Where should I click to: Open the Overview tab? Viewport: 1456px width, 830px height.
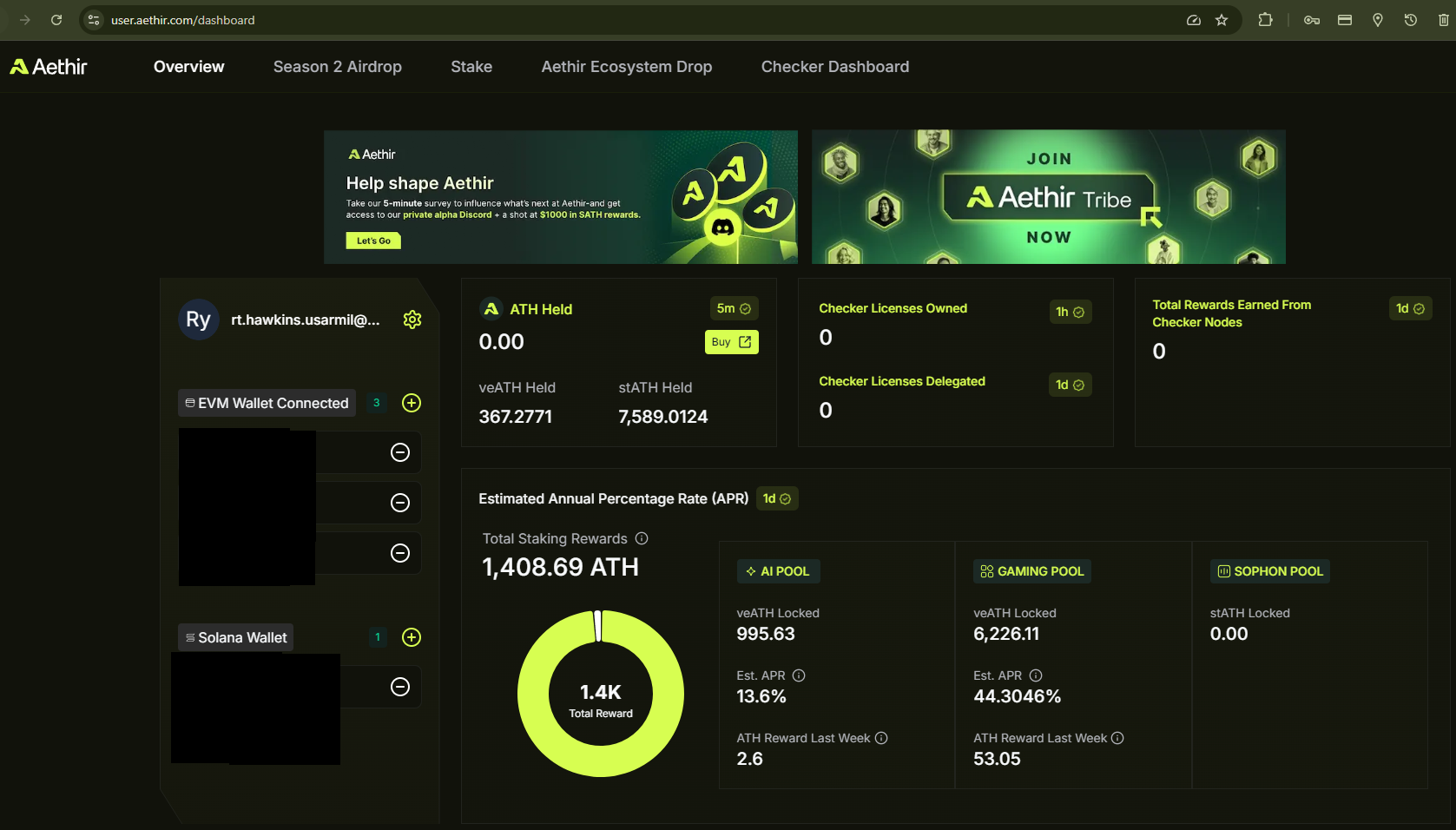[188, 67]
